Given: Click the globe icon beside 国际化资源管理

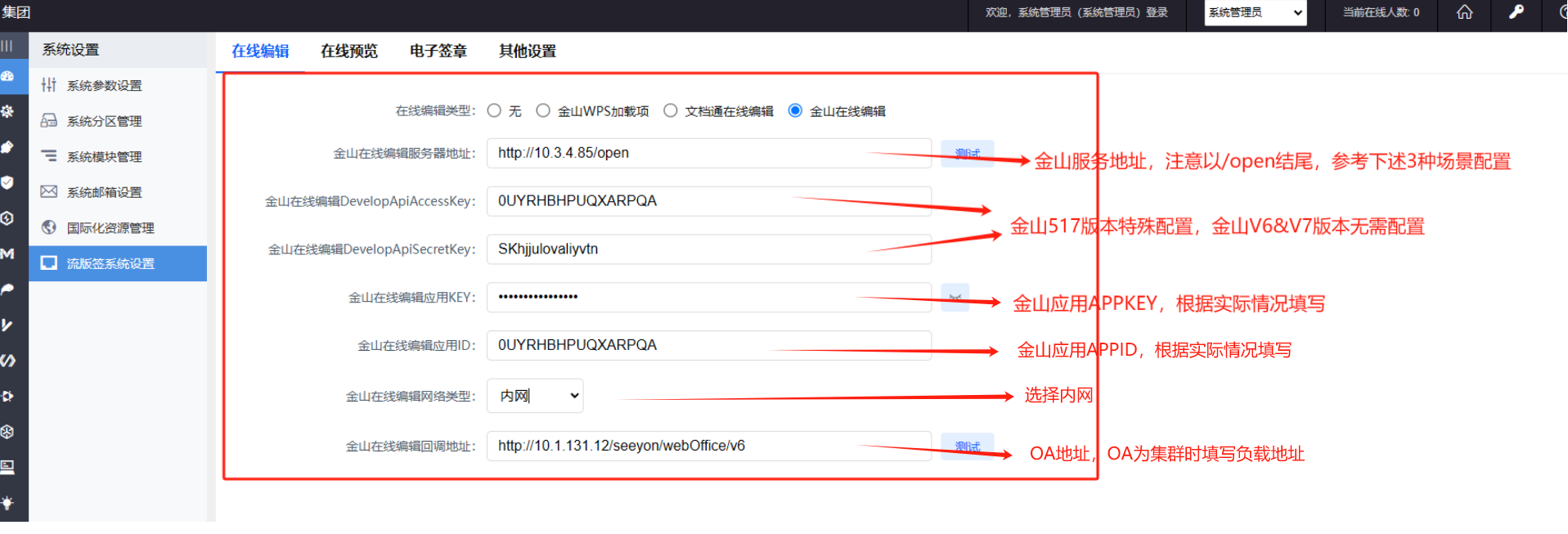Looking at the screenshot, I should (x=49, y=227).
